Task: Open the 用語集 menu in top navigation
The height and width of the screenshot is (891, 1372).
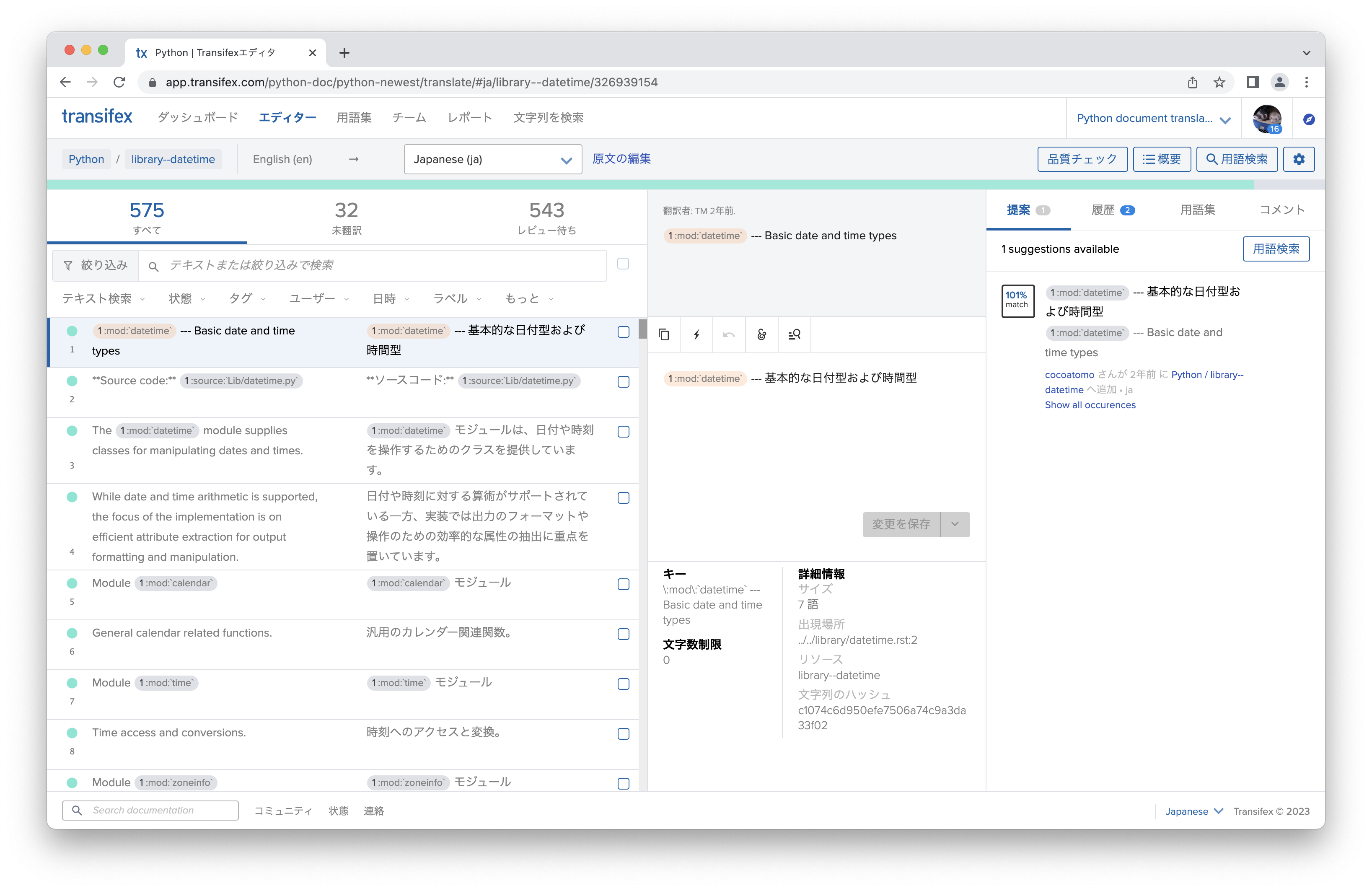Action: coord(354,118)
